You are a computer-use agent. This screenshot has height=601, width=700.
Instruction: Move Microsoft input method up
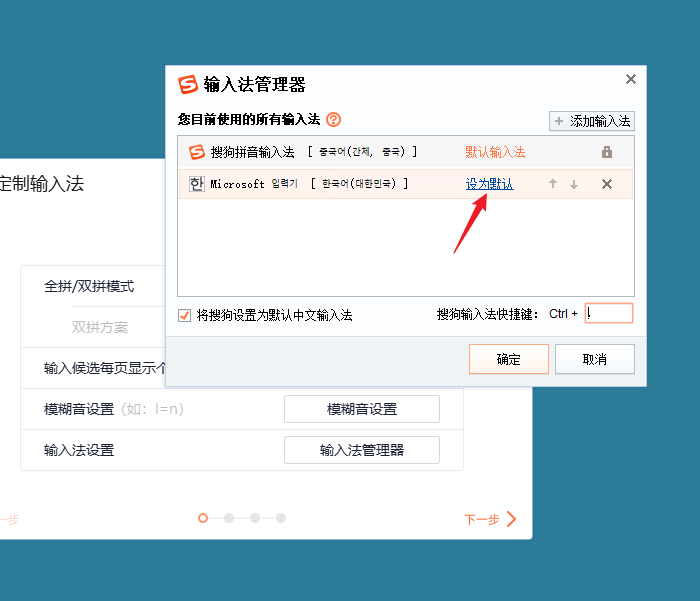coord(553,184)
